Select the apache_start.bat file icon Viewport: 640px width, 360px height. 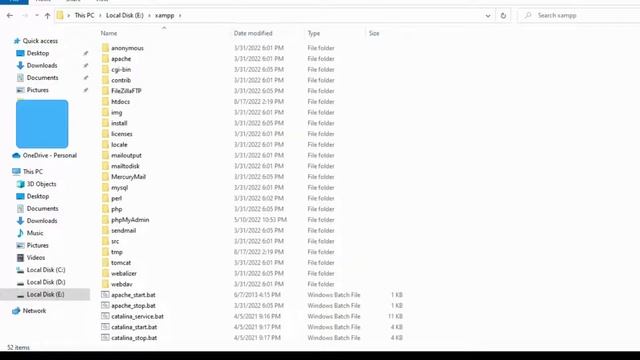point(105,294)
